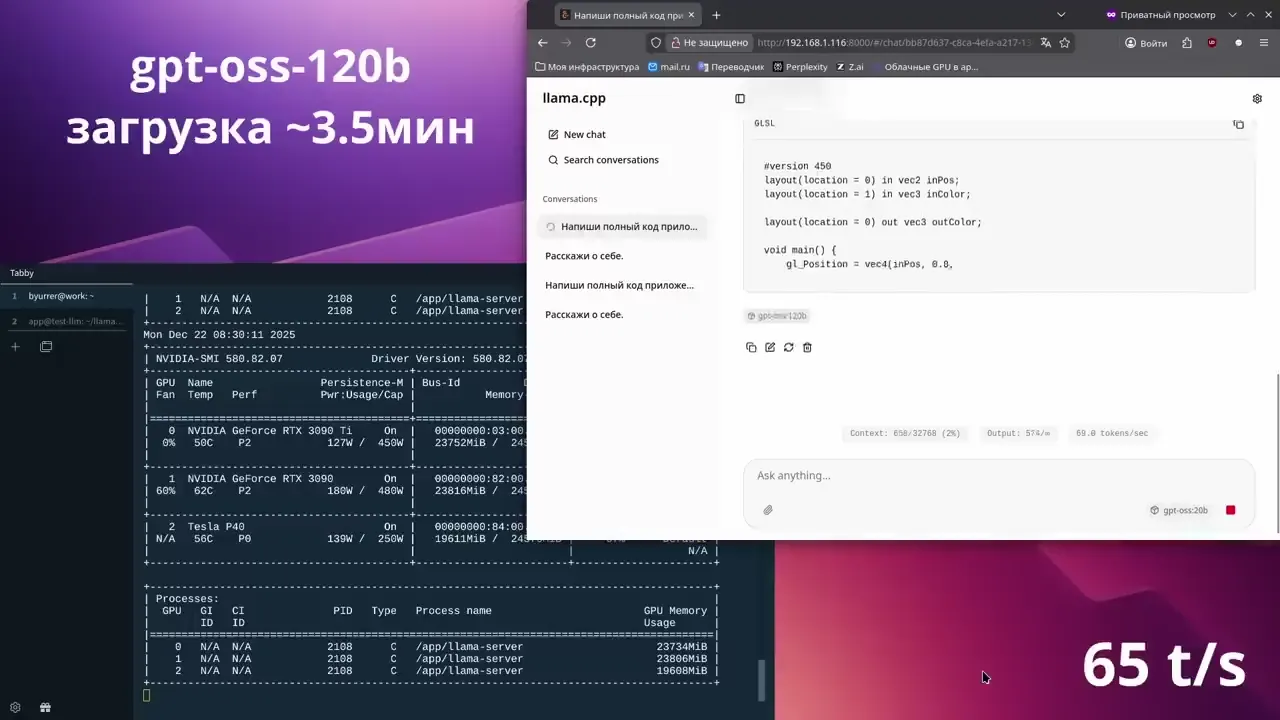The width and height of the screenshot is (1280, 720).
Task: Open Моя инфраструктура bookmark folder
Action: tap(587, 67)
